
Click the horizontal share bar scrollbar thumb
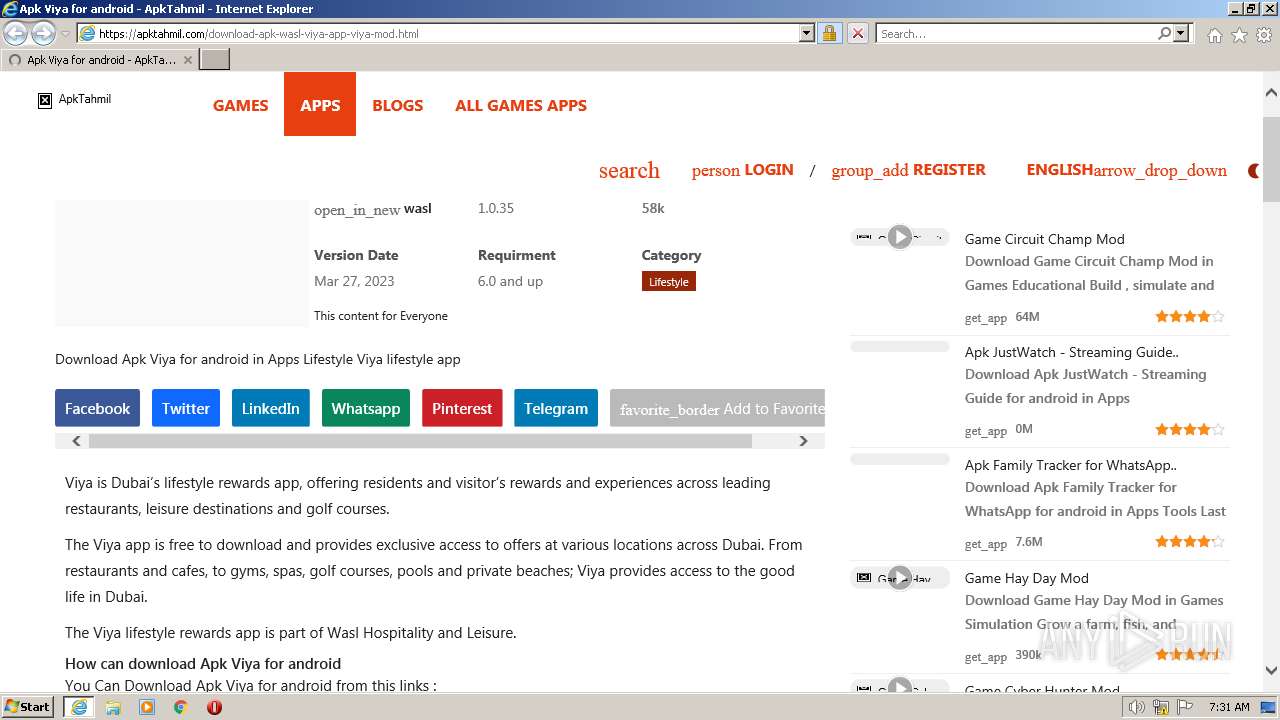(420, 440)
